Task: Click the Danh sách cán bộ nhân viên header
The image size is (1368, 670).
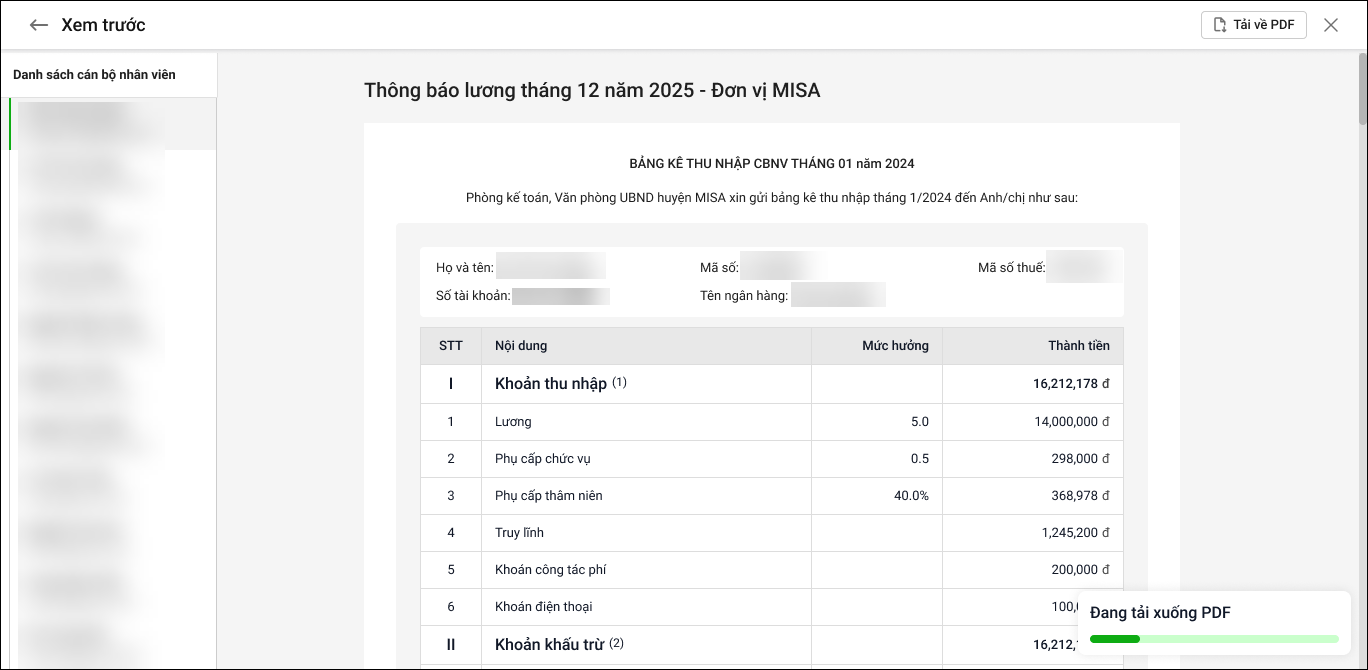Action: pos(94,75)
